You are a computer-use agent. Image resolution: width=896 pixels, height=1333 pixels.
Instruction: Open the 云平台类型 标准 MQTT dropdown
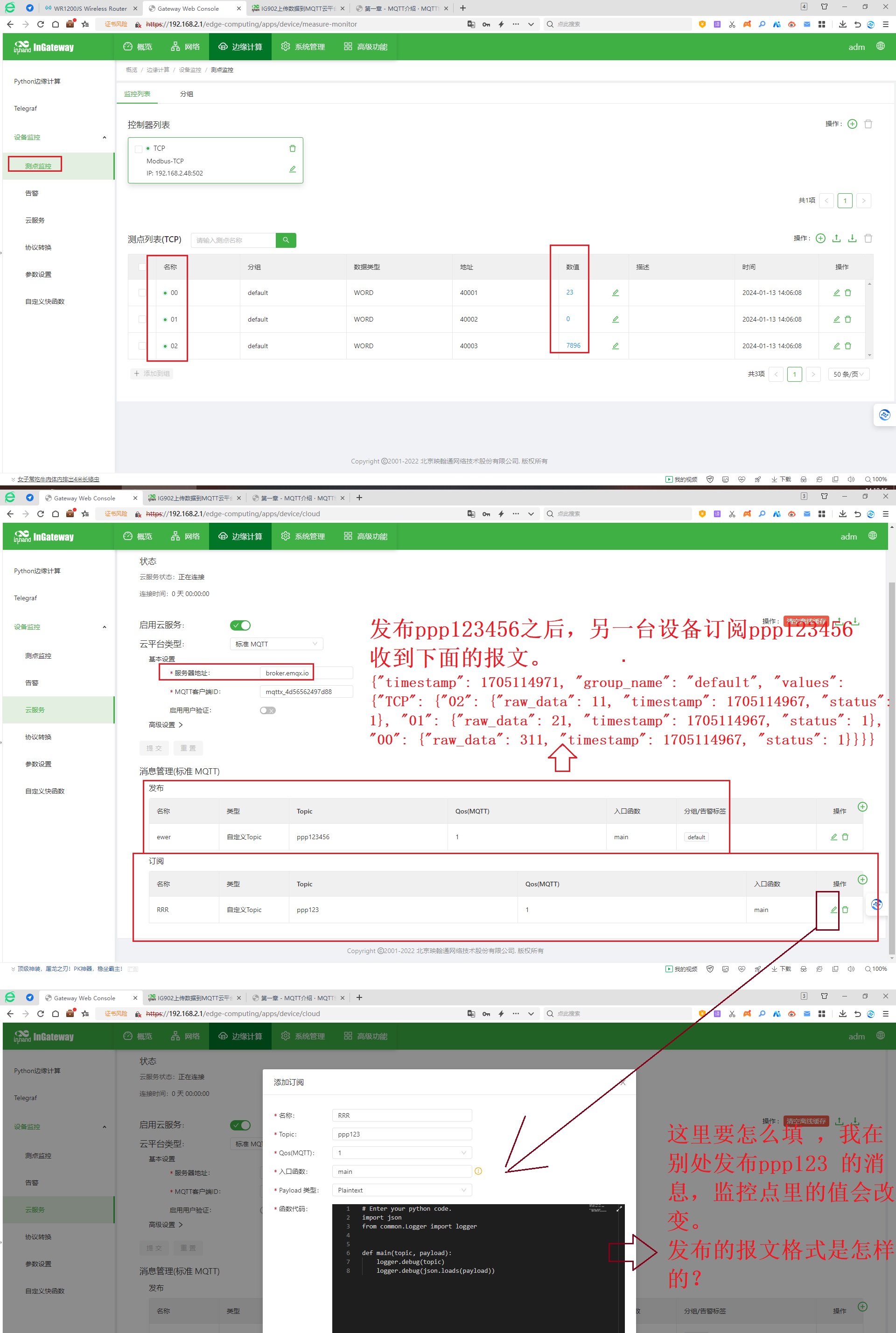click(277, 644)
